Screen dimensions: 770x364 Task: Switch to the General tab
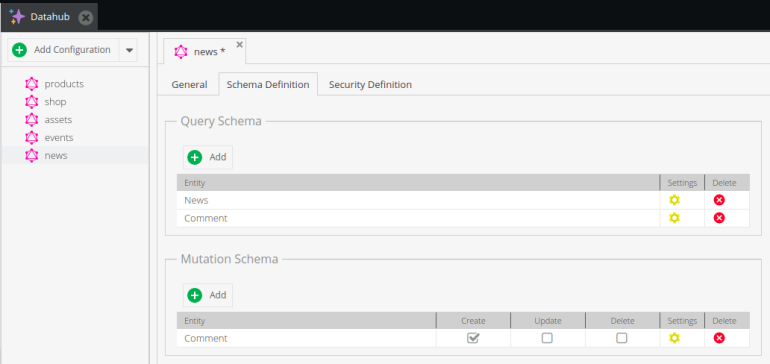click(189, 84)
